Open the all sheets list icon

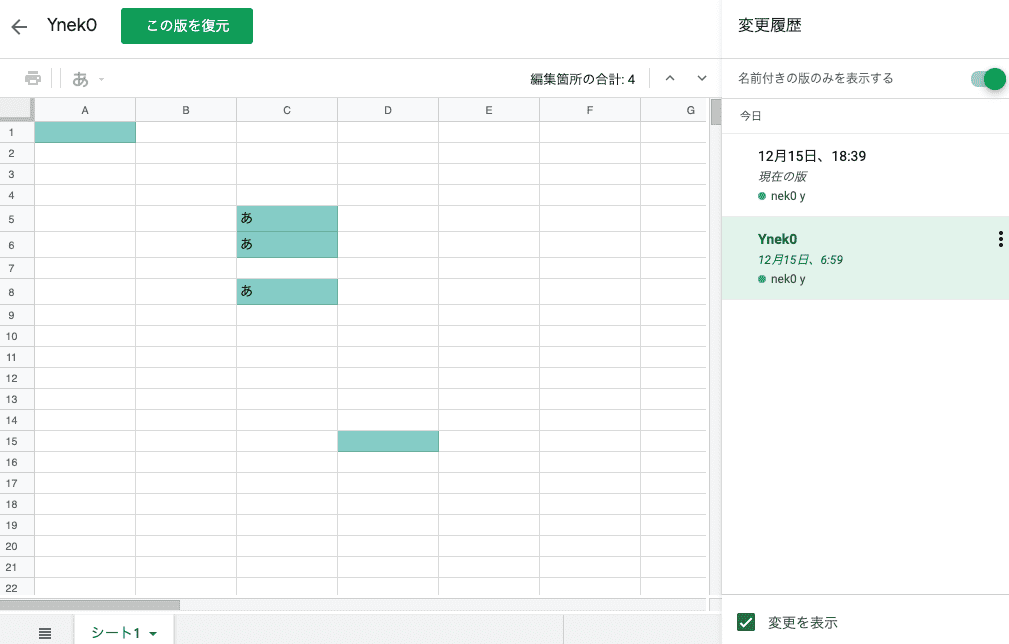[x=45, y=633]
